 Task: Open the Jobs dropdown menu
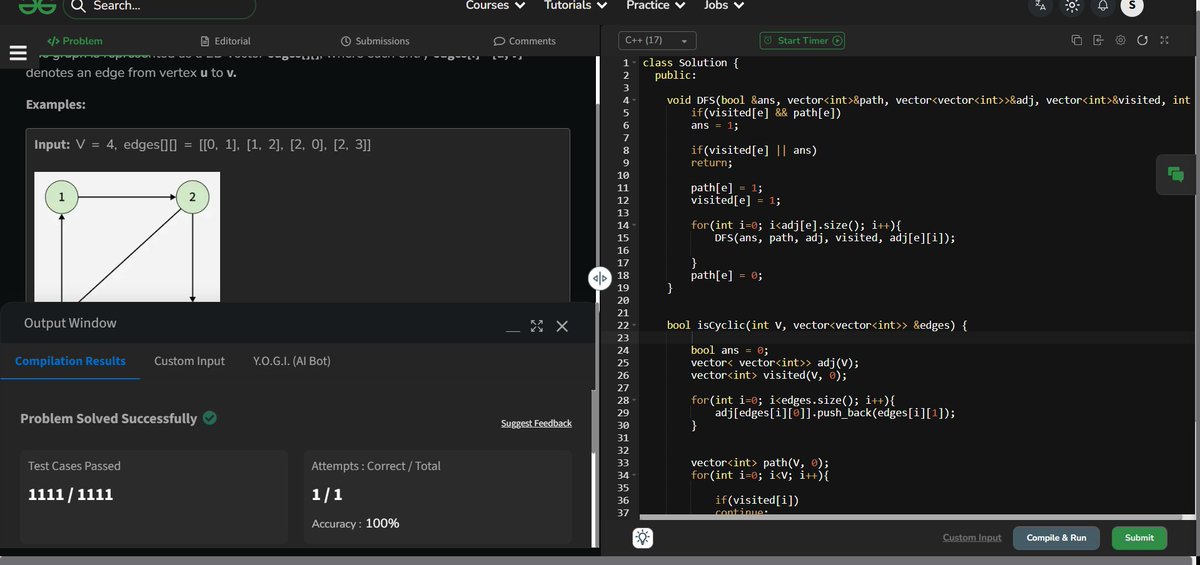(x=724, y=5)
